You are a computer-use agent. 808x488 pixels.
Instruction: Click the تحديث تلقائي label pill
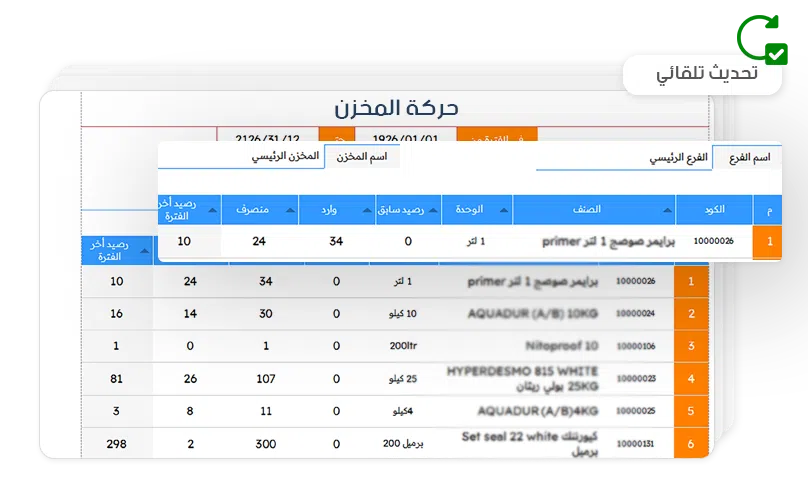(702, 75)
